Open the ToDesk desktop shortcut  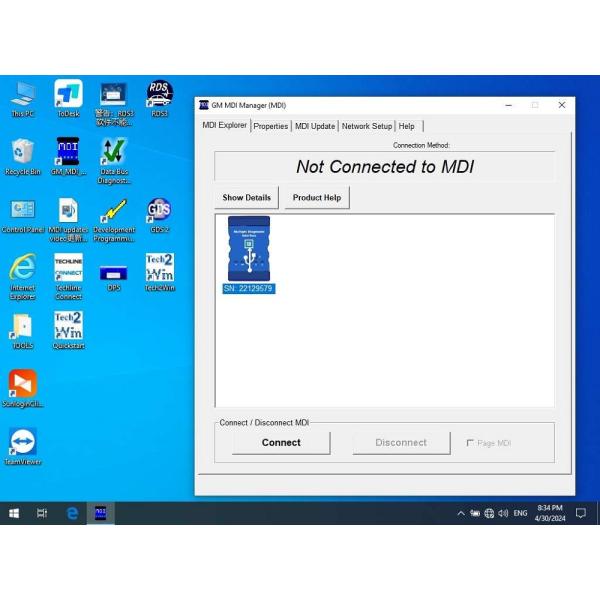(68, 96)
